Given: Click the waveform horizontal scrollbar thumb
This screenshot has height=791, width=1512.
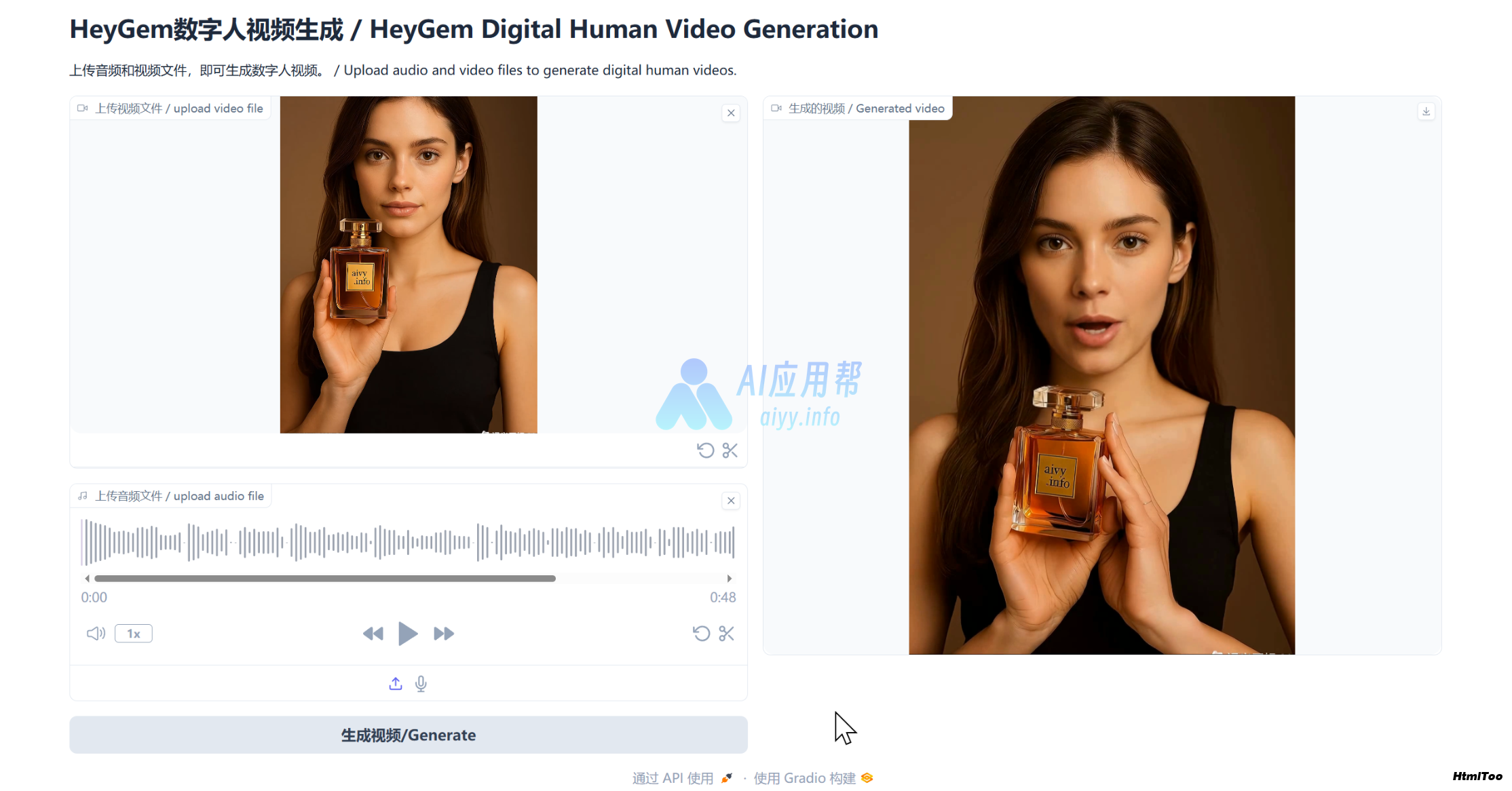Looking at the screenshot, I should coord(325,579).
